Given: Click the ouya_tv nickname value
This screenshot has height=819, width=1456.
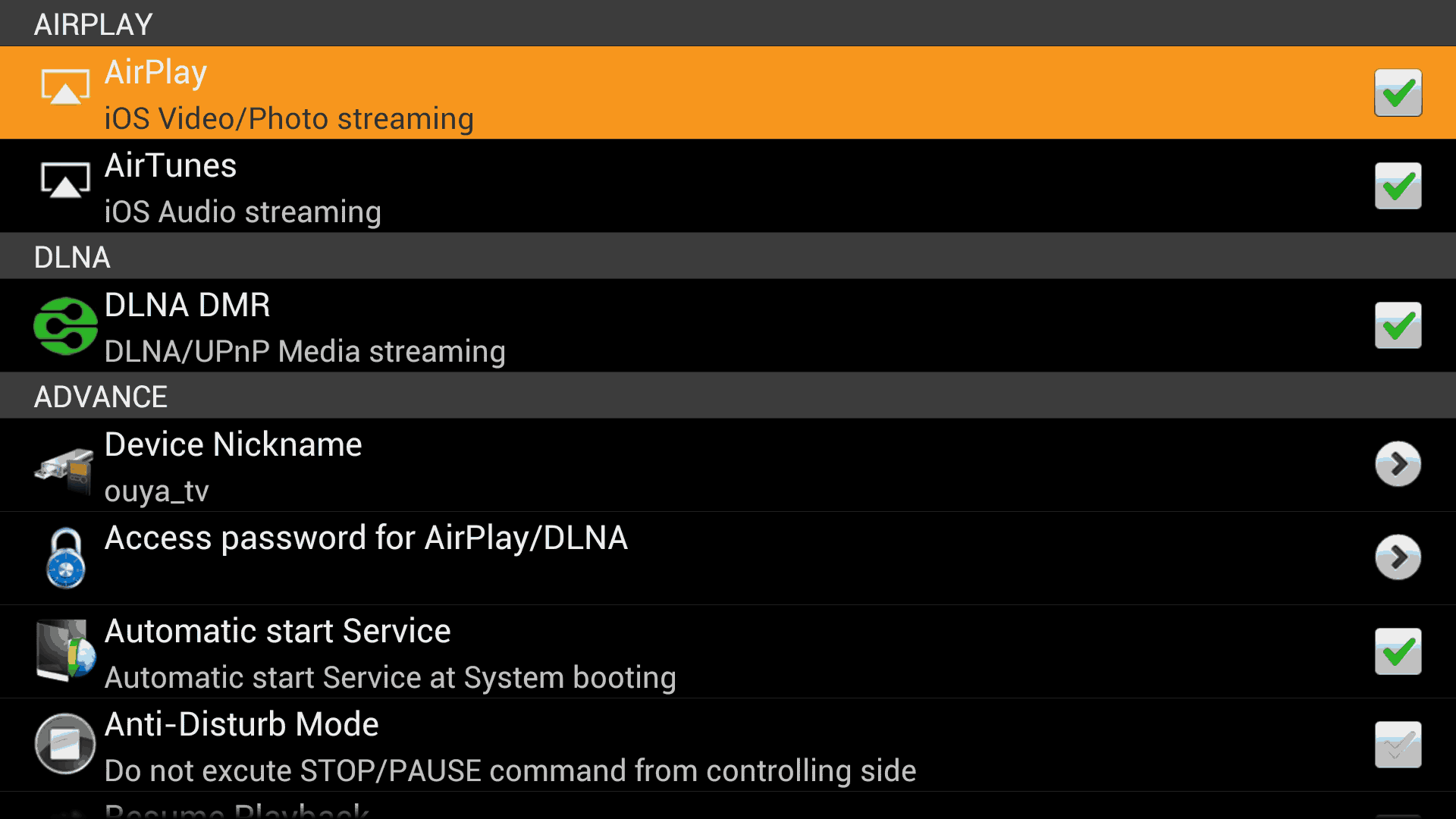Looking at the screenshot, I should tap(156, 491).
